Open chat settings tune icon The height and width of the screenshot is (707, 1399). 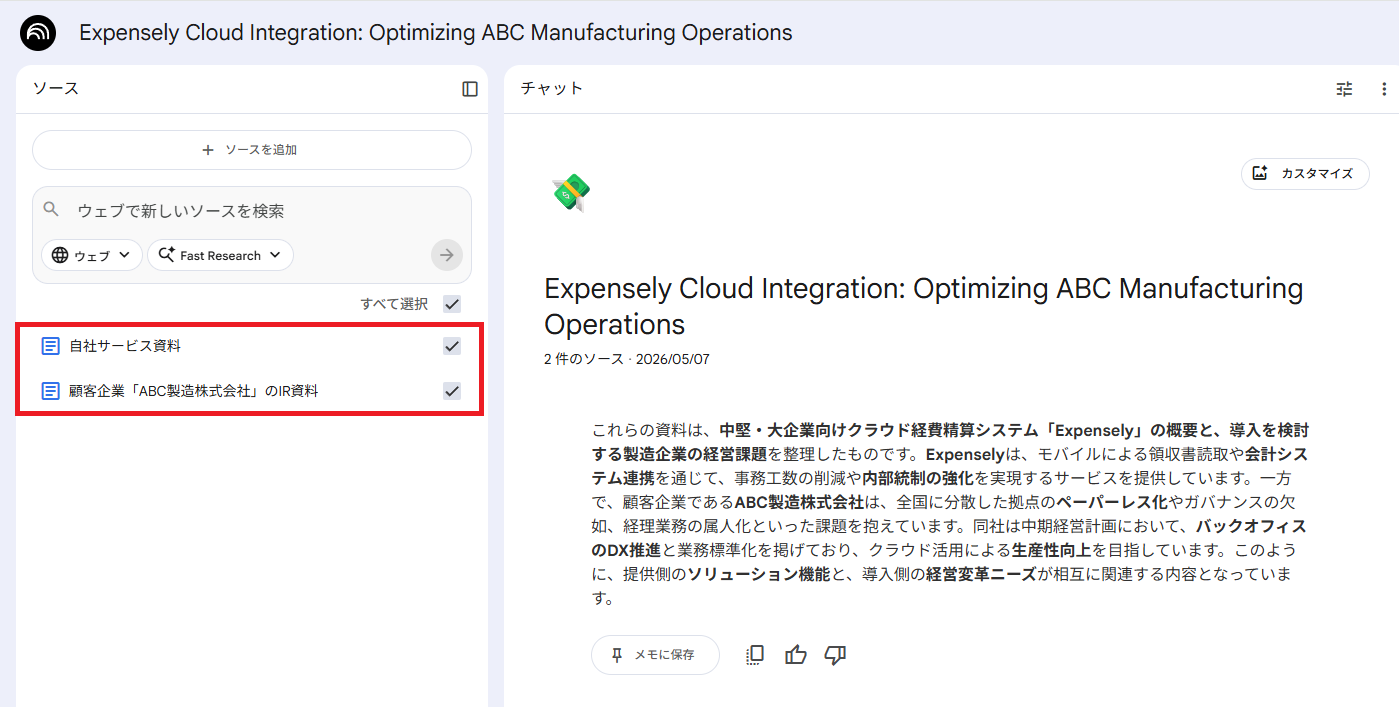click(1344, 89)
